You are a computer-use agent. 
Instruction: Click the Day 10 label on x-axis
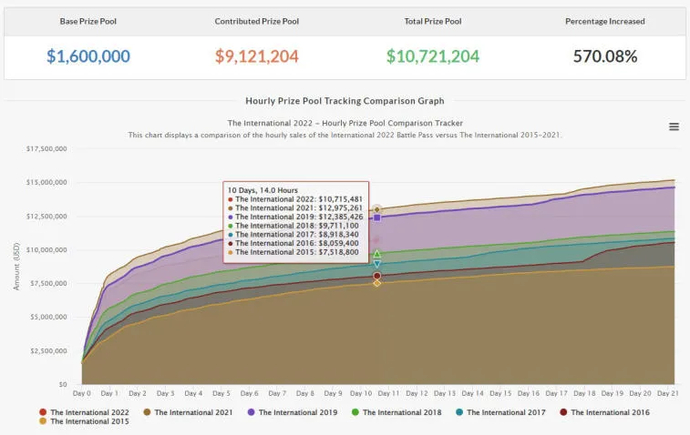[x=362, y=394]
